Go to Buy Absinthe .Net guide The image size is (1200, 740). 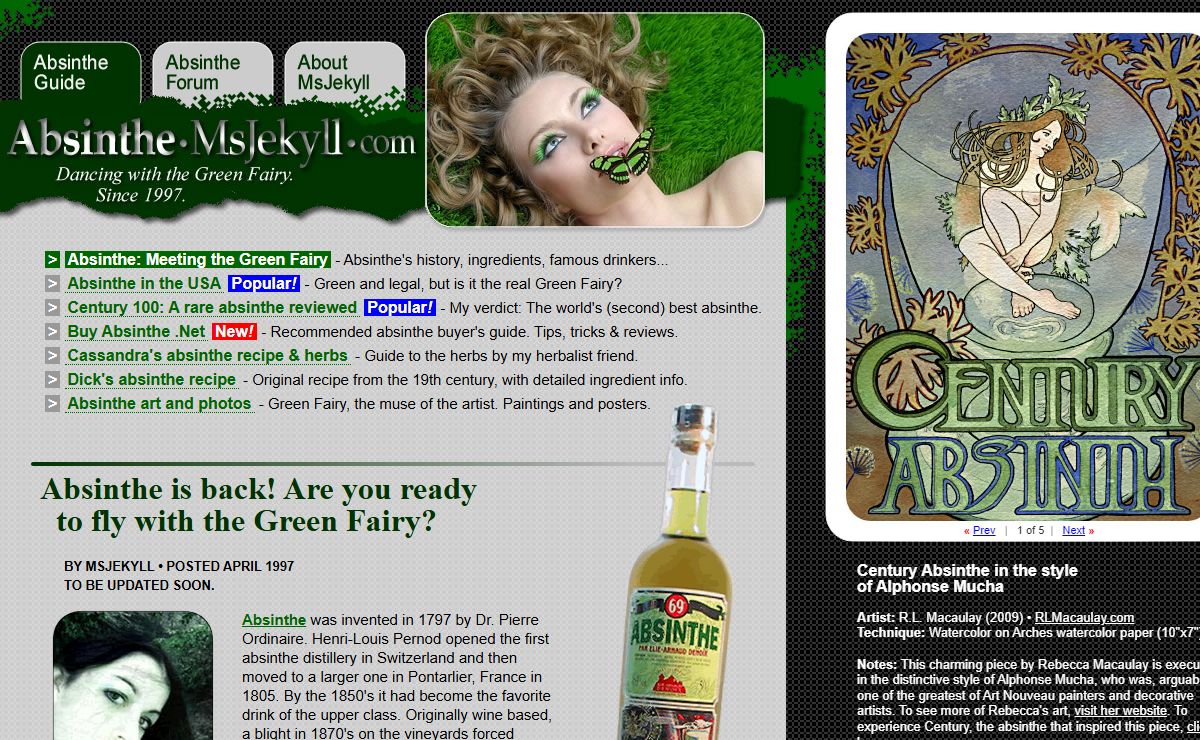coord(136,332)
